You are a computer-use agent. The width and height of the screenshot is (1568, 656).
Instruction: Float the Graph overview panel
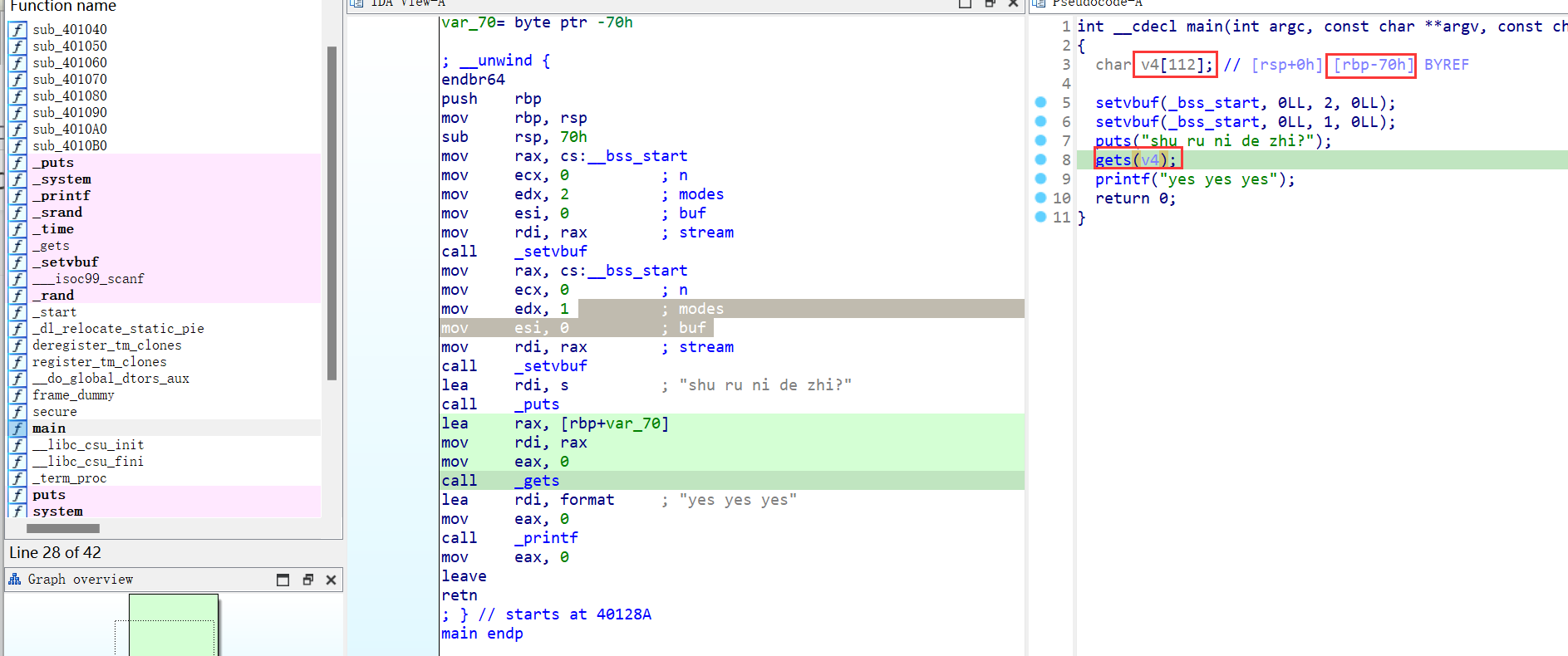(308, 580)
